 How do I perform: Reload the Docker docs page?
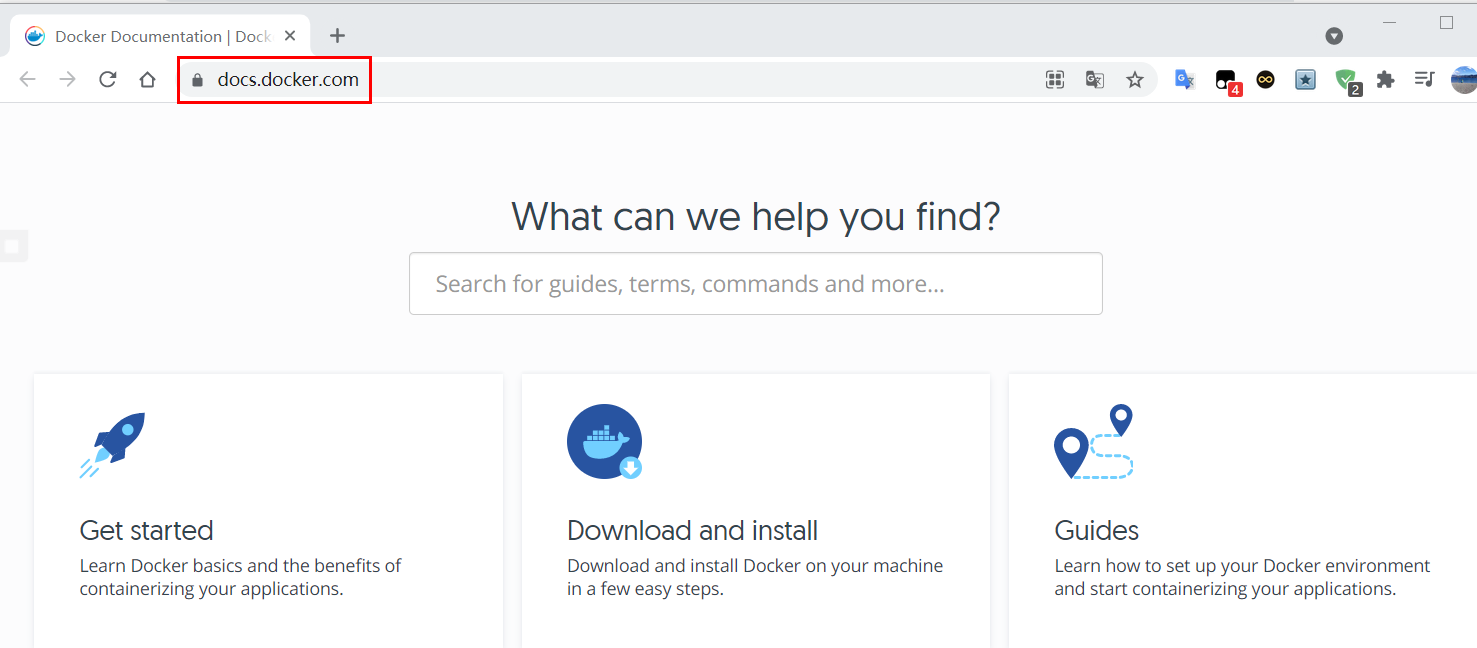(x=108, y=80)
